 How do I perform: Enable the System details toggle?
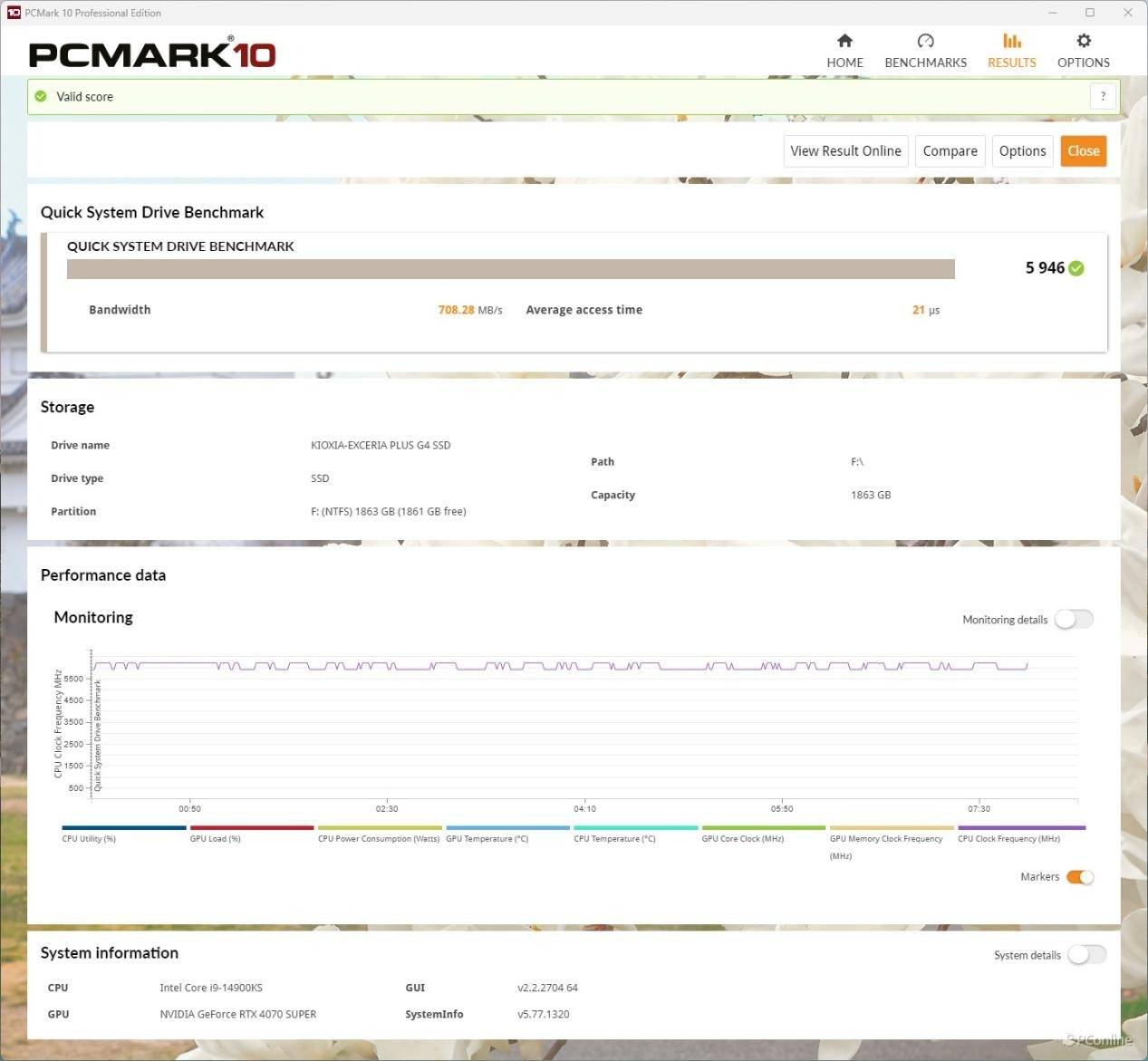(x=1086, y=954)
